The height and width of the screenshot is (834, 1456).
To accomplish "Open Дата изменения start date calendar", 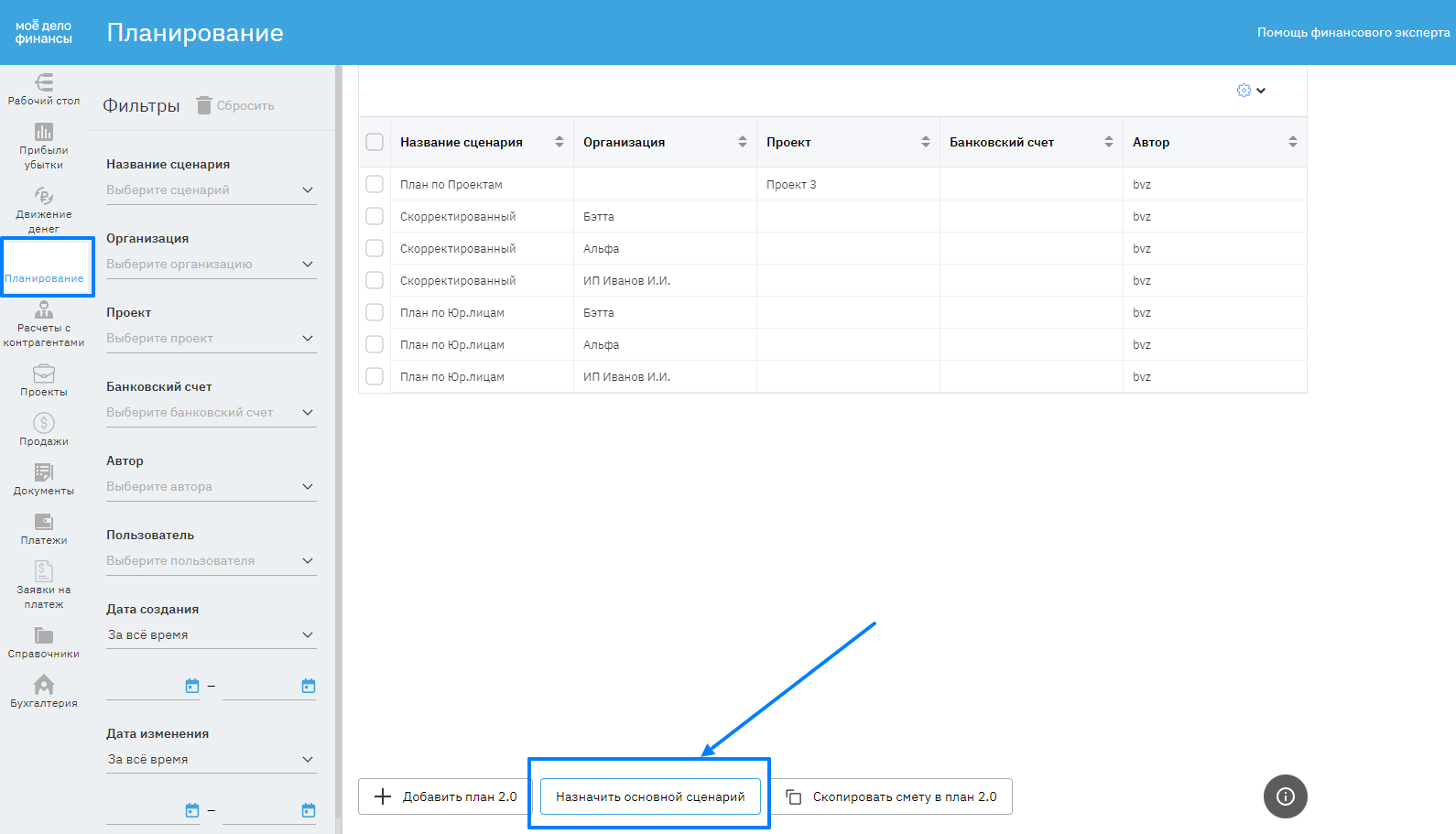I will pos(192,810).
